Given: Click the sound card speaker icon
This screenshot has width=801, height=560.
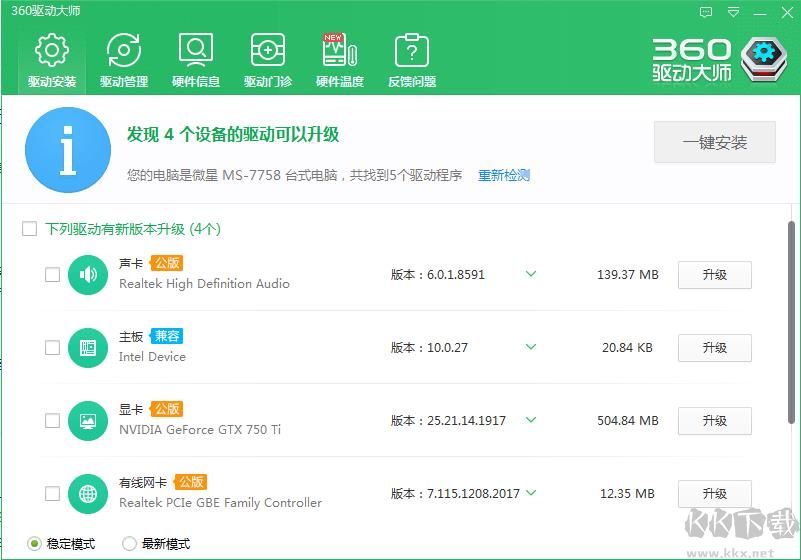Looking at the screenshot, I should (x=88, y=275).
